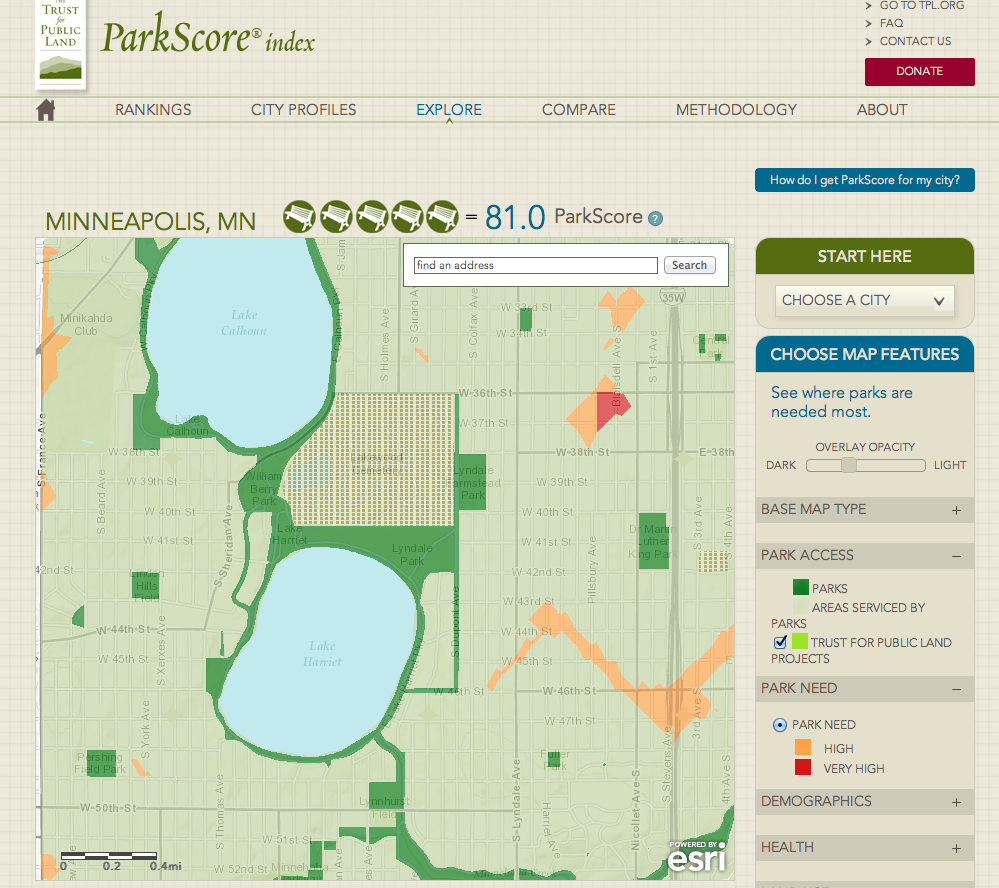Click the Trust for Public Land logo
Screen dimensions: 999x888
click(x=61, y=43)
